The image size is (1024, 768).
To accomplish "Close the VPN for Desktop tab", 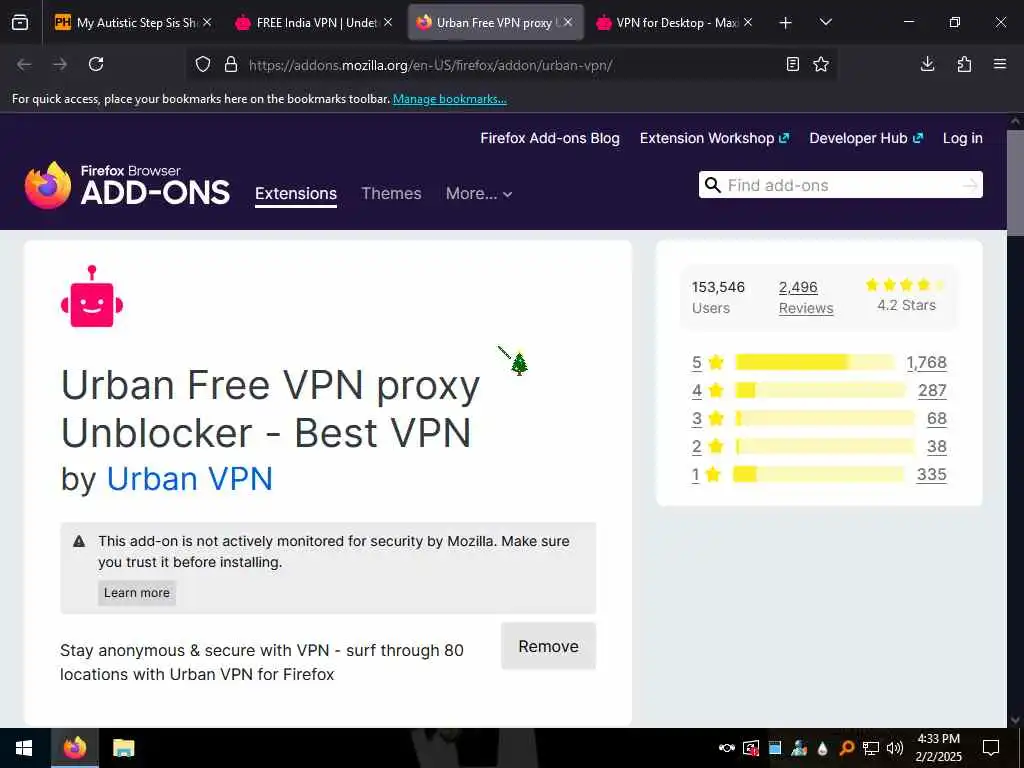I will [748, 22].
